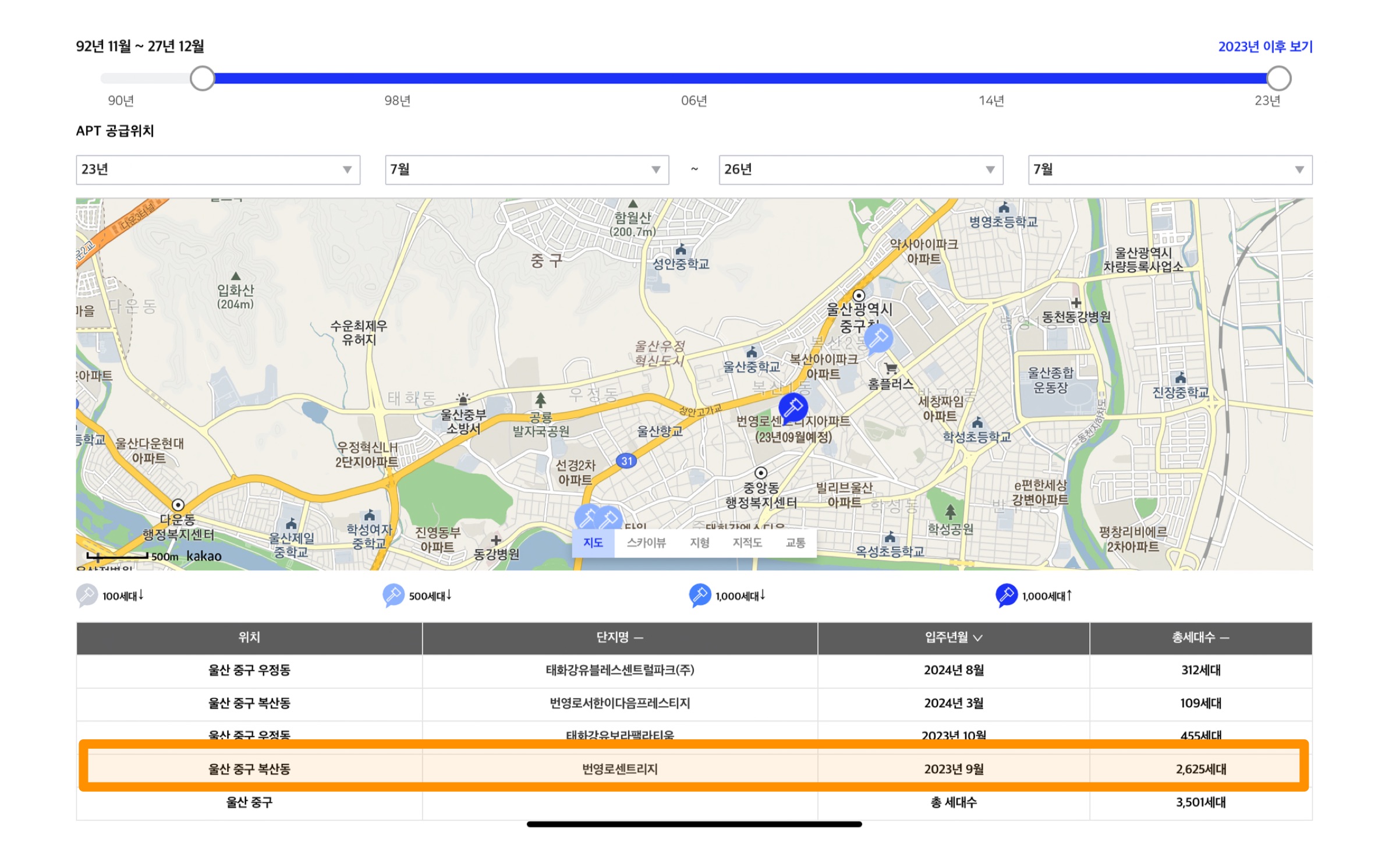
Task: Click the 1,000세대↓ legend hammer icon
Action: pos(699,595)
